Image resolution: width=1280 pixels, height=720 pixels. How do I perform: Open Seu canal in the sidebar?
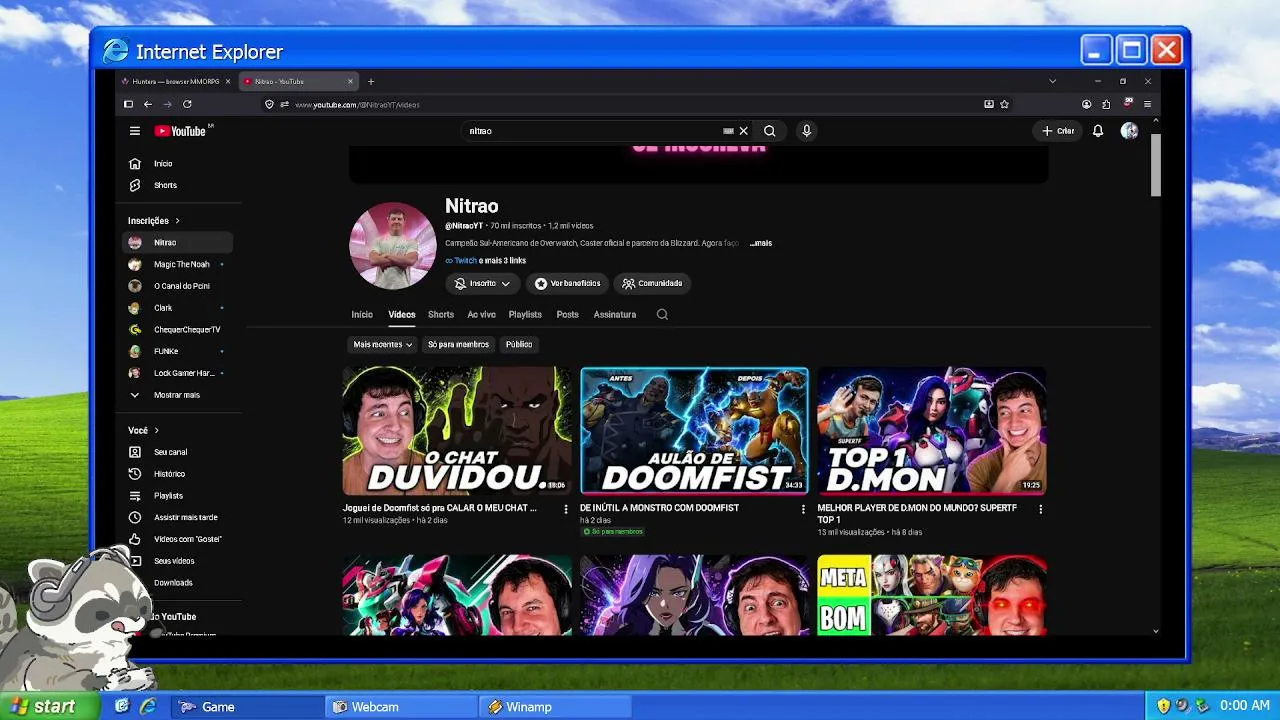click(x=177, y=452)
